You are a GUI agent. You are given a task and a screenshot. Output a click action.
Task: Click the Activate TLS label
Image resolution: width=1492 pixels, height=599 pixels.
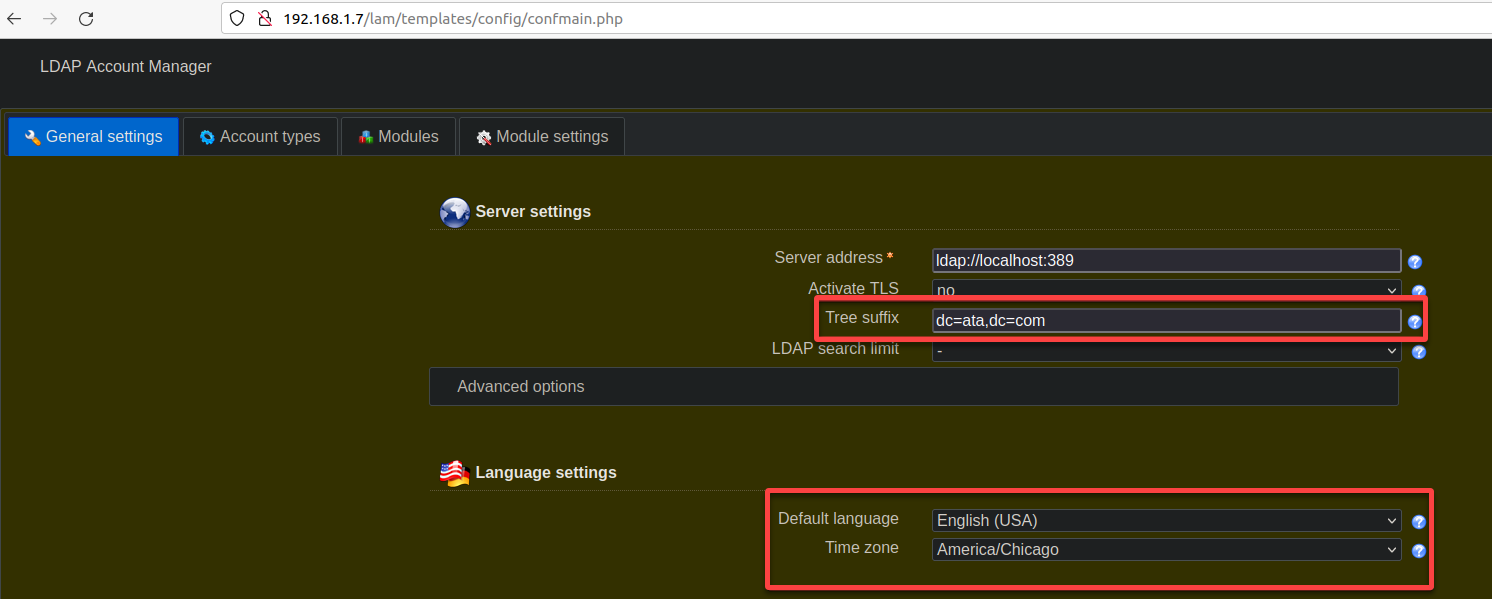853,288
